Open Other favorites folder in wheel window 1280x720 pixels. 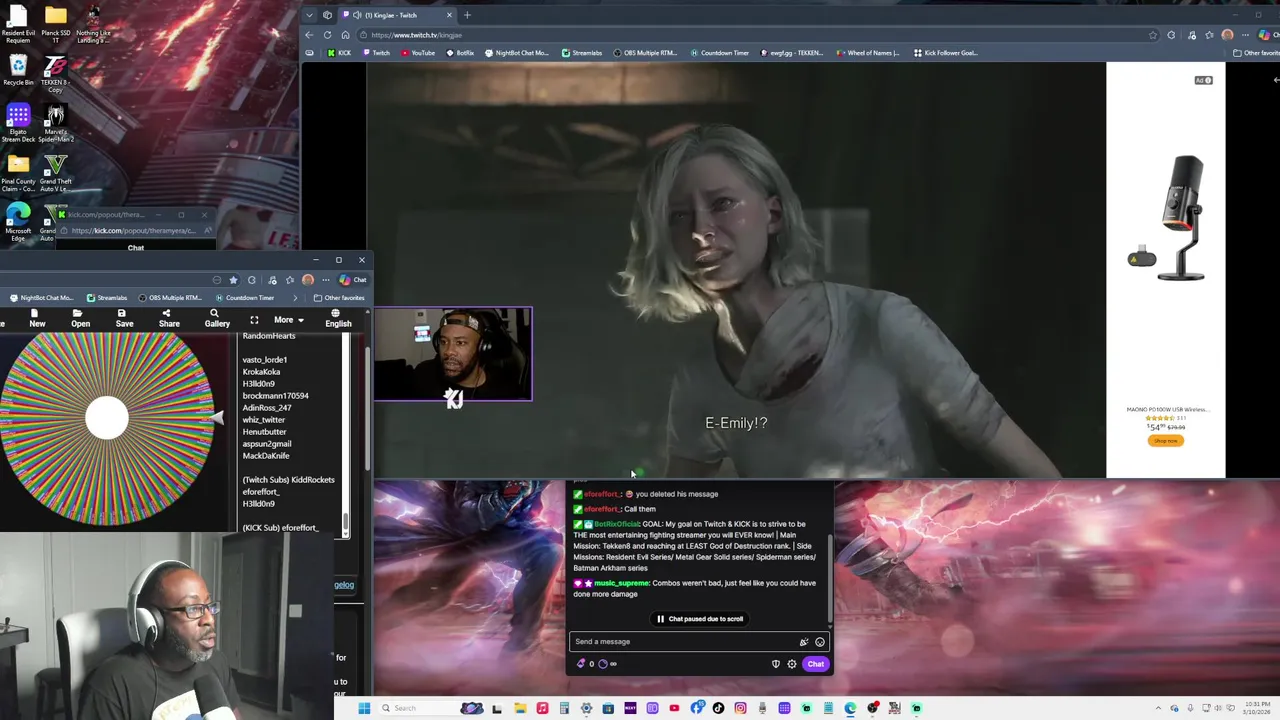coord(339,298)
